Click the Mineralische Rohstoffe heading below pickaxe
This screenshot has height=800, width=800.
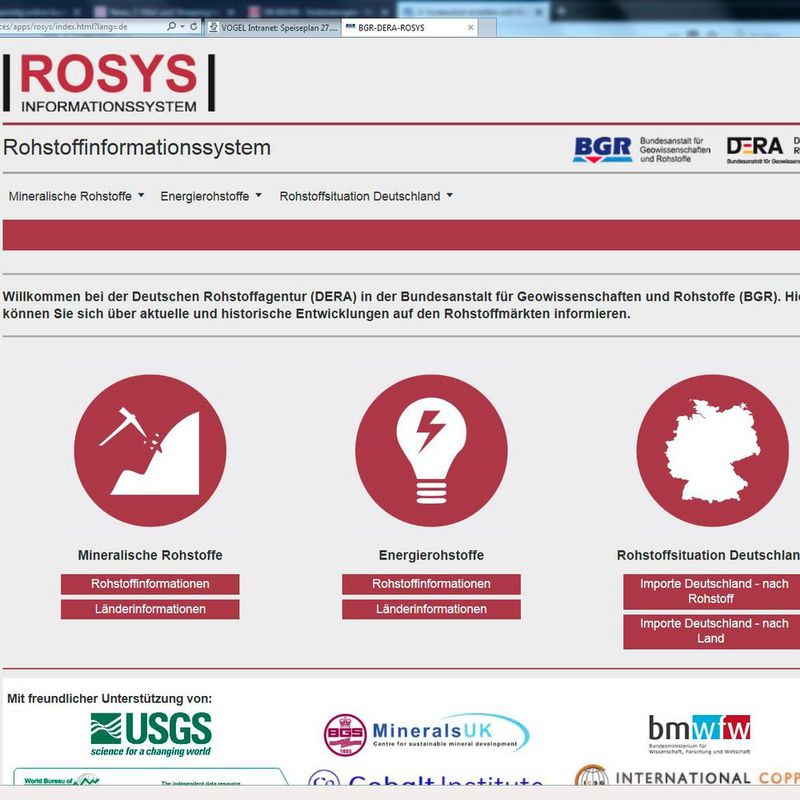[150, 555]
